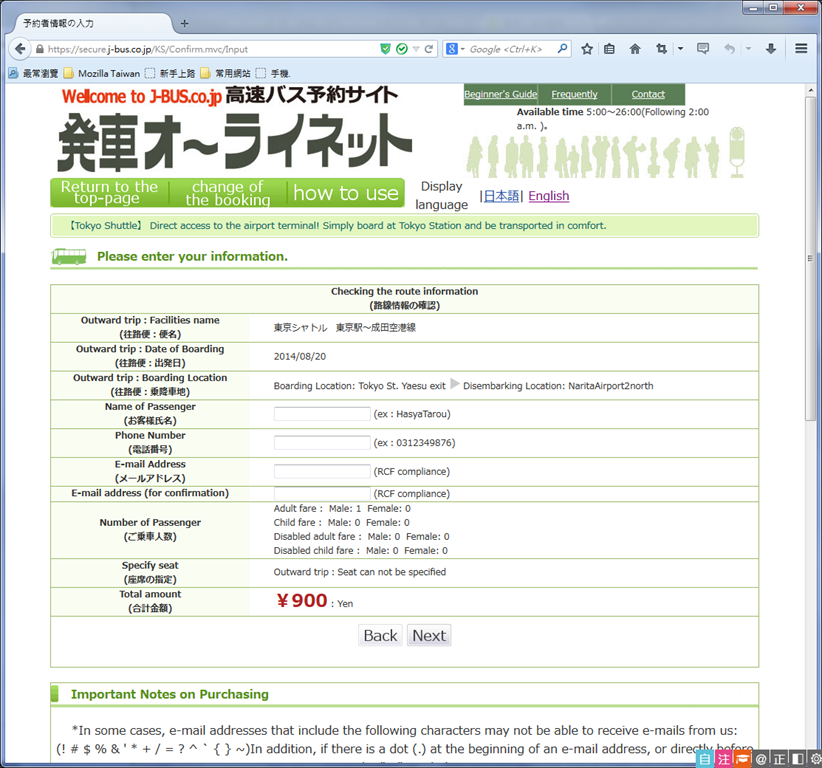
Task: Click the page vertical scrollbar thumb
Action: 810,257
